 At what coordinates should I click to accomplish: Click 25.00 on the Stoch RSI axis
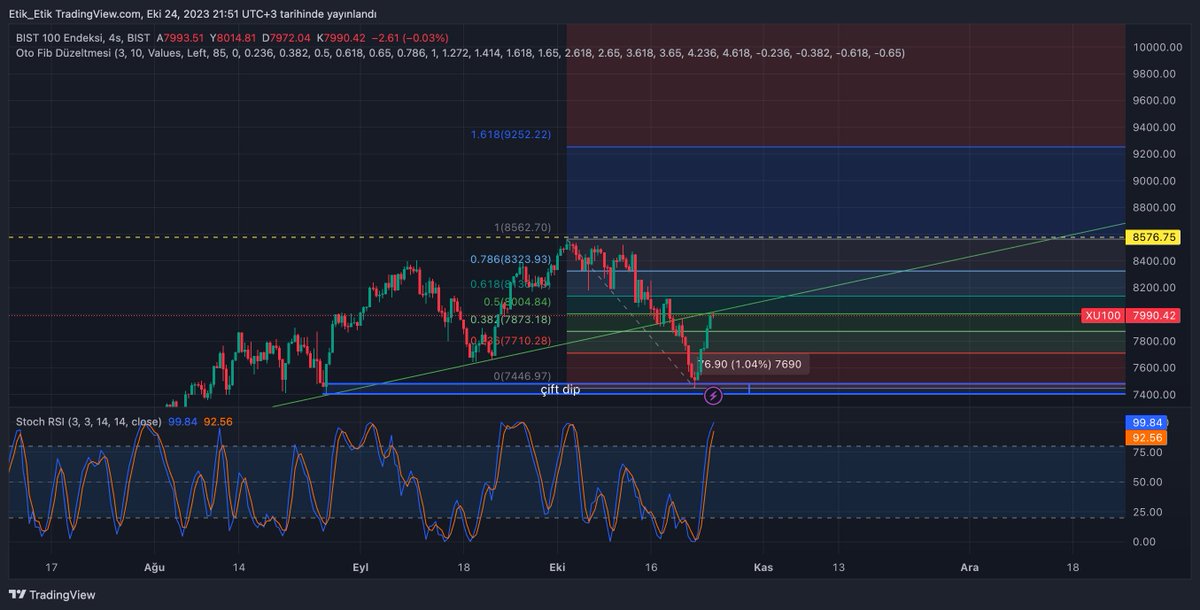tap(1147, 512)
